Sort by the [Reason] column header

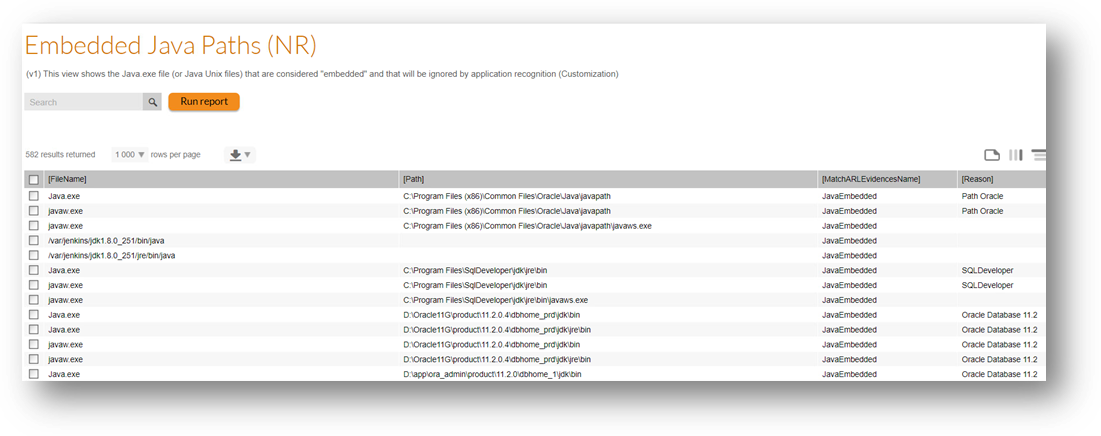[x=977, y=180]
